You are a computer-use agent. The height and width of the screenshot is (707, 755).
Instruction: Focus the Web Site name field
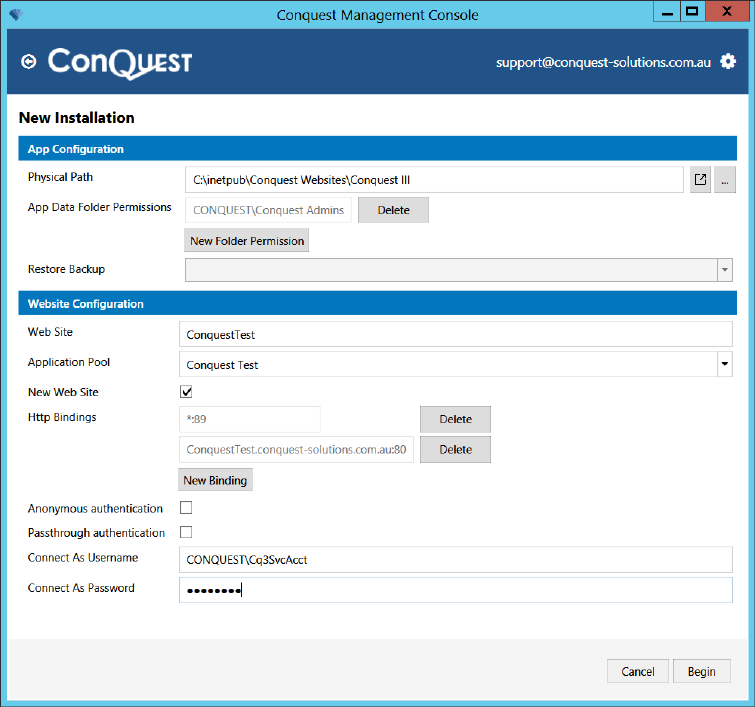click(456, 334)
